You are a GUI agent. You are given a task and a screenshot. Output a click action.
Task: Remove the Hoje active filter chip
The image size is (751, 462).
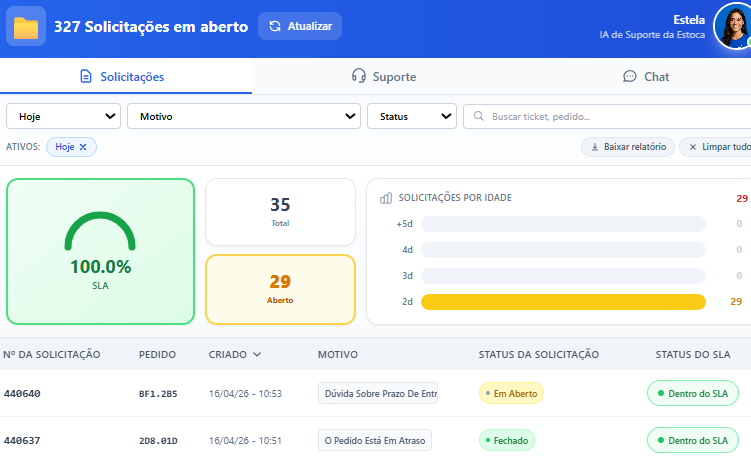click(x=83, y=147)
